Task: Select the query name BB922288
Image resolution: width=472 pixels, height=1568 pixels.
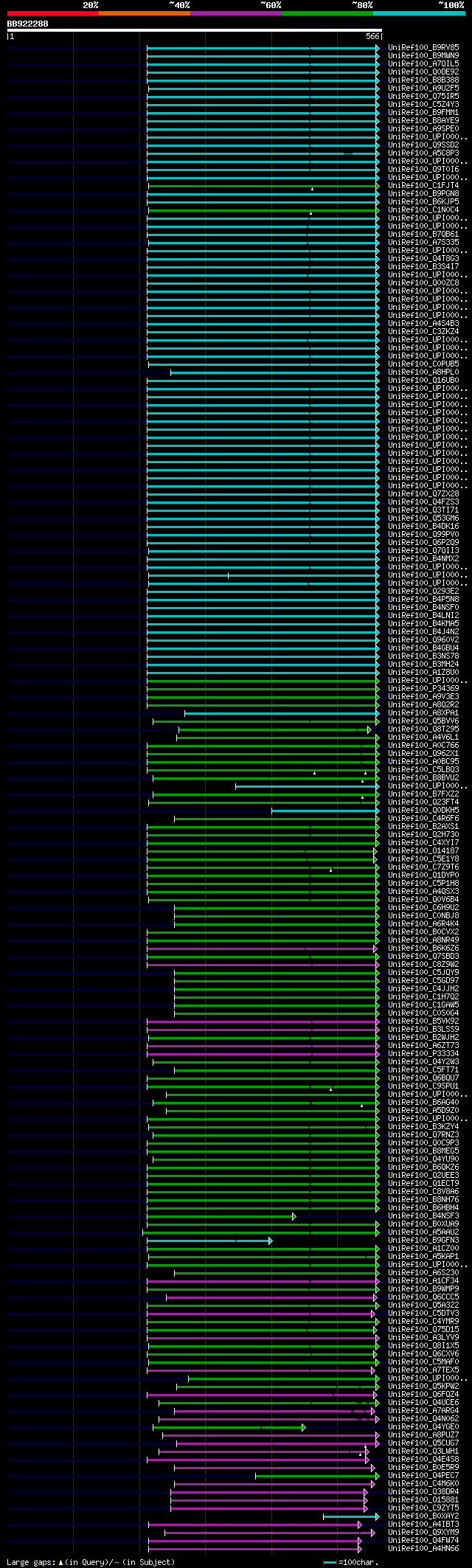Action: pos(28,24)
